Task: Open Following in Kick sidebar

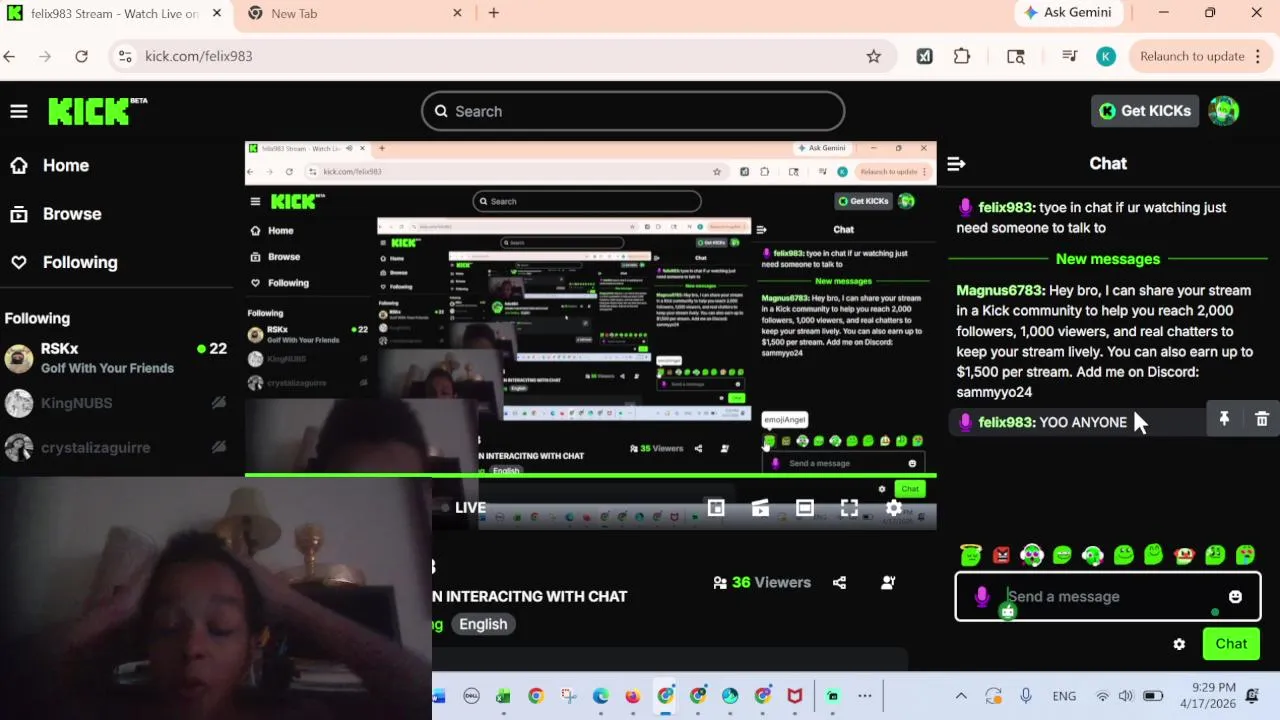Action: click(x=80, y=262)
